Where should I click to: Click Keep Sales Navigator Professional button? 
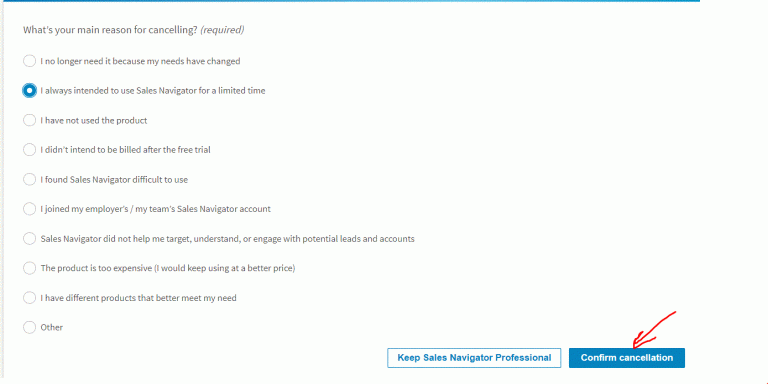click(x=474, y=358)
